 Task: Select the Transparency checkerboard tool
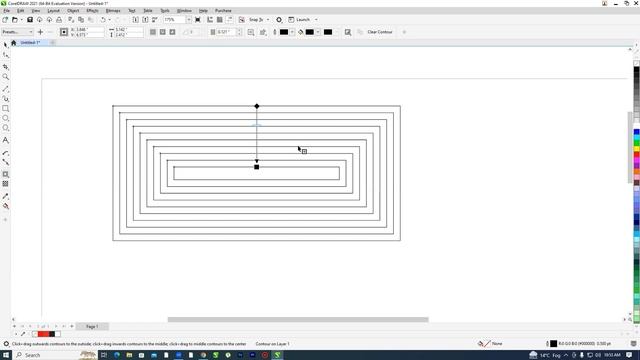[5, 184]
